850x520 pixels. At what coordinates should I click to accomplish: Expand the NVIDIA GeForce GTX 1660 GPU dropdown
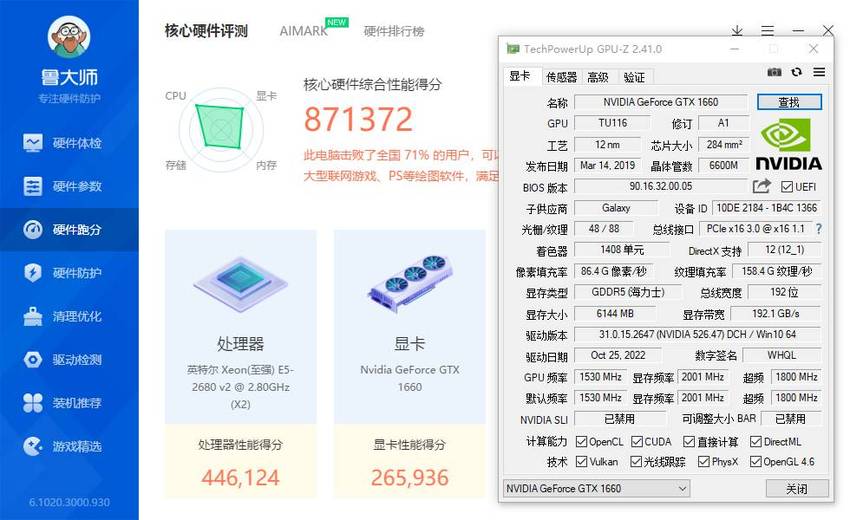click(x=596, y=489)
